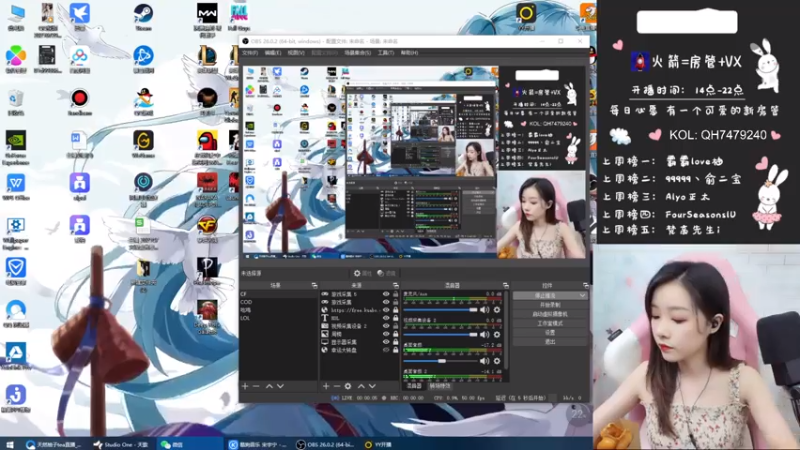Move source up with up chevron
Screen dimensions: 800x450
click(x=361, y=386)
